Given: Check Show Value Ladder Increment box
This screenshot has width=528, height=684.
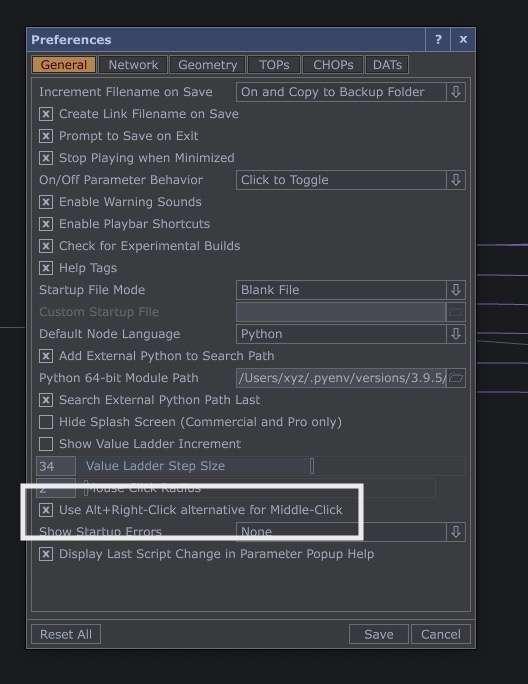Looking at the screenshot, I should coord(46,444).
